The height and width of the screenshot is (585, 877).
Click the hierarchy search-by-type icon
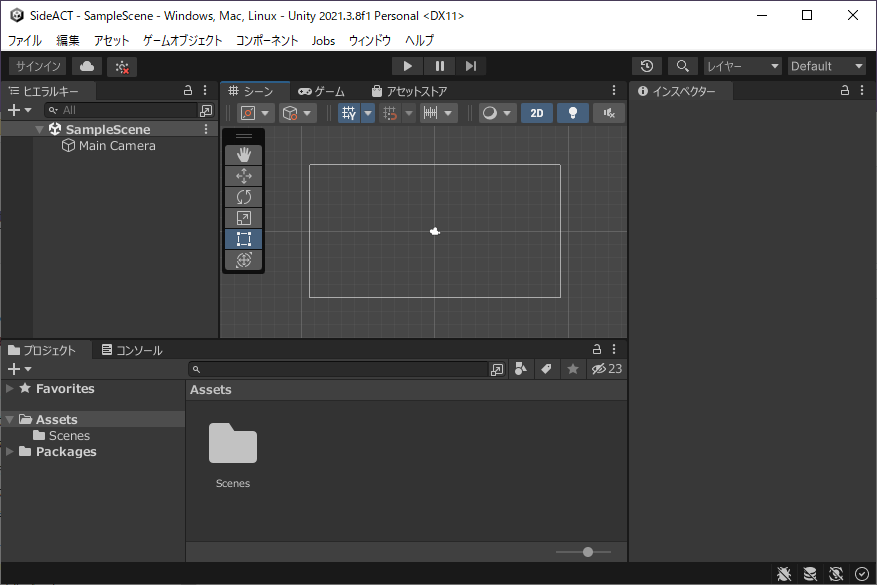coord(206,111)
